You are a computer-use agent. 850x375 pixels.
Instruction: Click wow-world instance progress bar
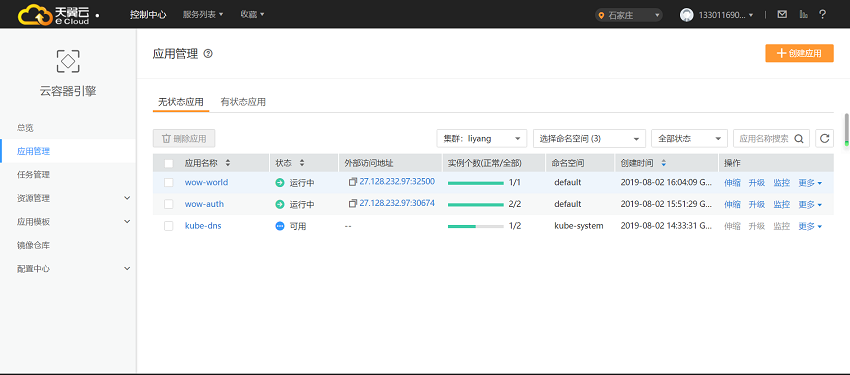(475, 183)
